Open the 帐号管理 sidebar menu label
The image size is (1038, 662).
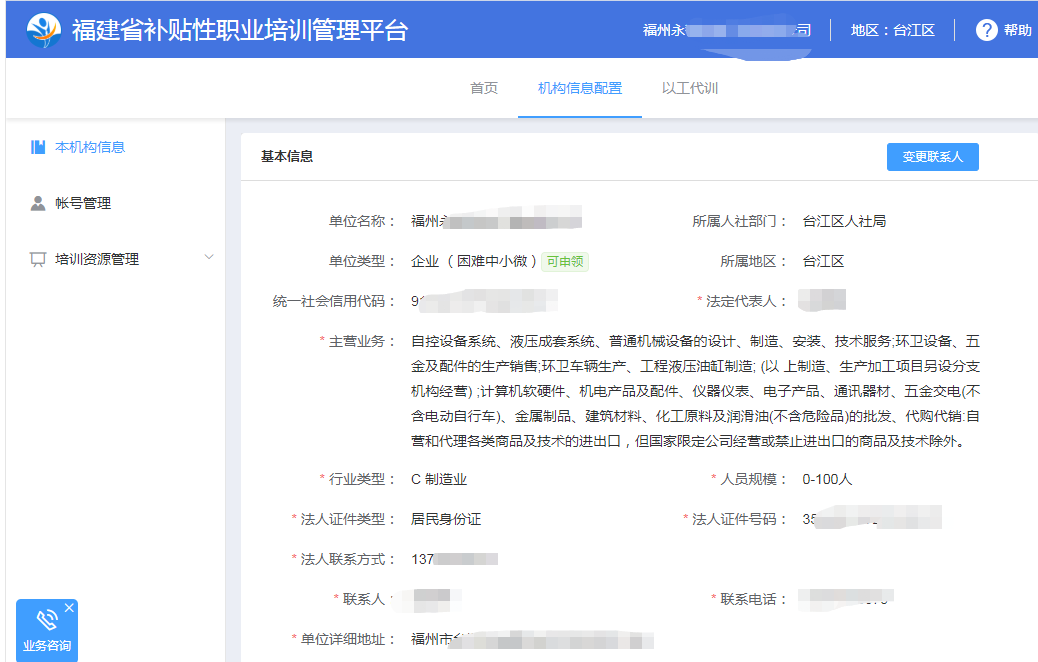[83, 203]
